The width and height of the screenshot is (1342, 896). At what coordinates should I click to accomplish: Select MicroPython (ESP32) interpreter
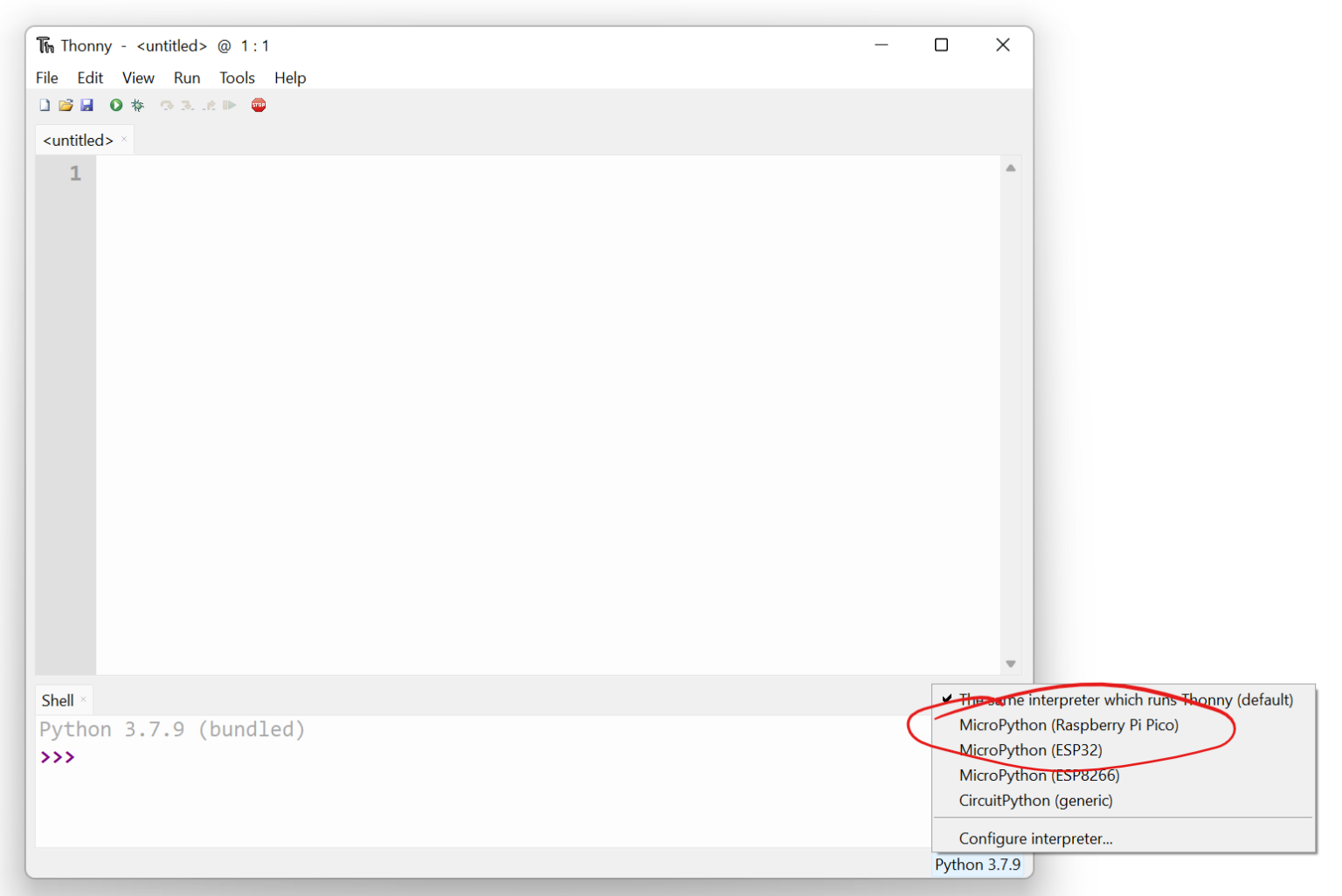pos(1031,750)
